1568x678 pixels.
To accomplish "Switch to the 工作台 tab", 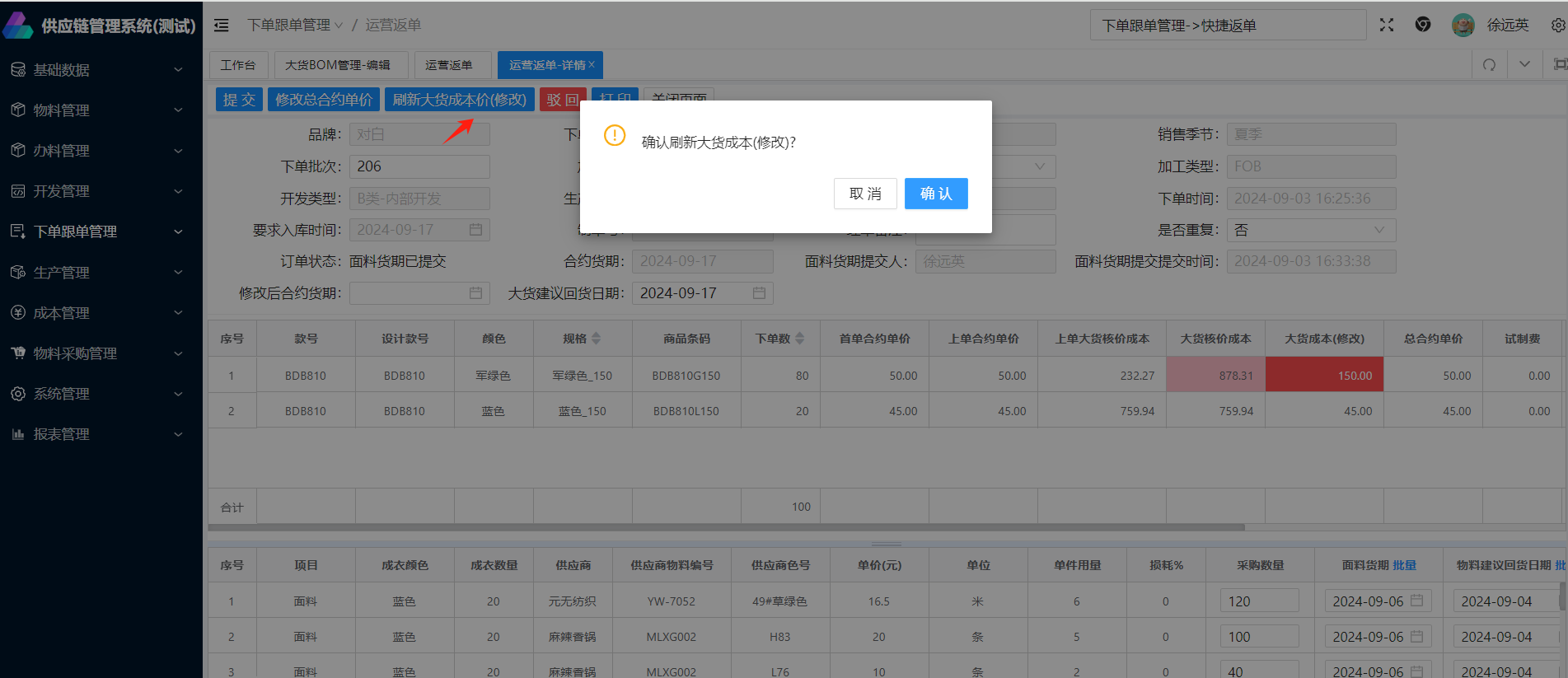I will 238,65.
